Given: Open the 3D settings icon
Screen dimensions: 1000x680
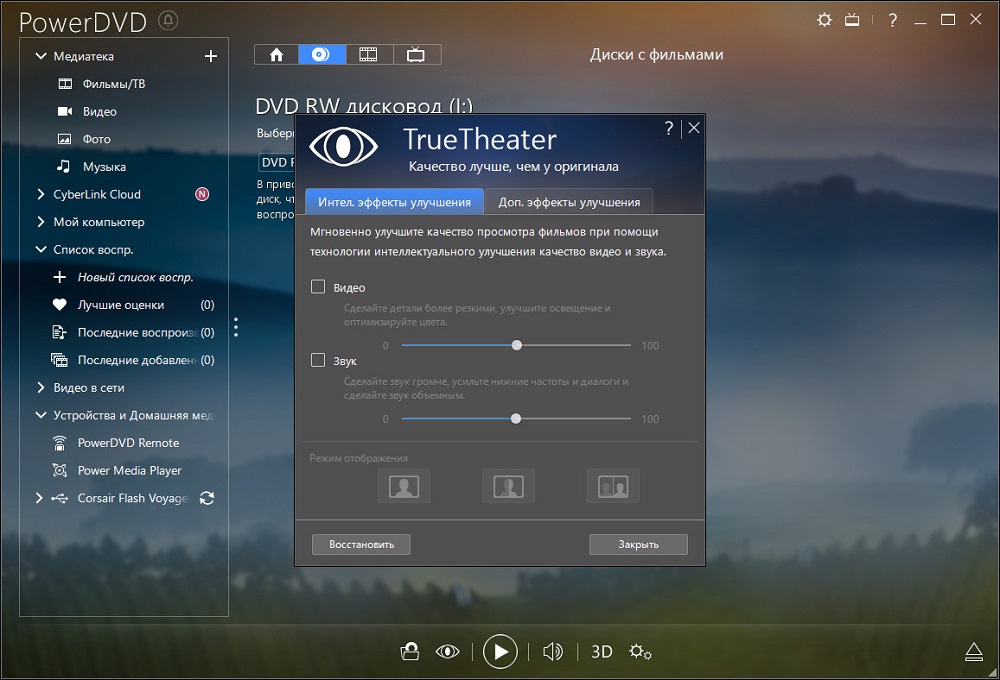Looking at the screenshot, I should 601,652.
